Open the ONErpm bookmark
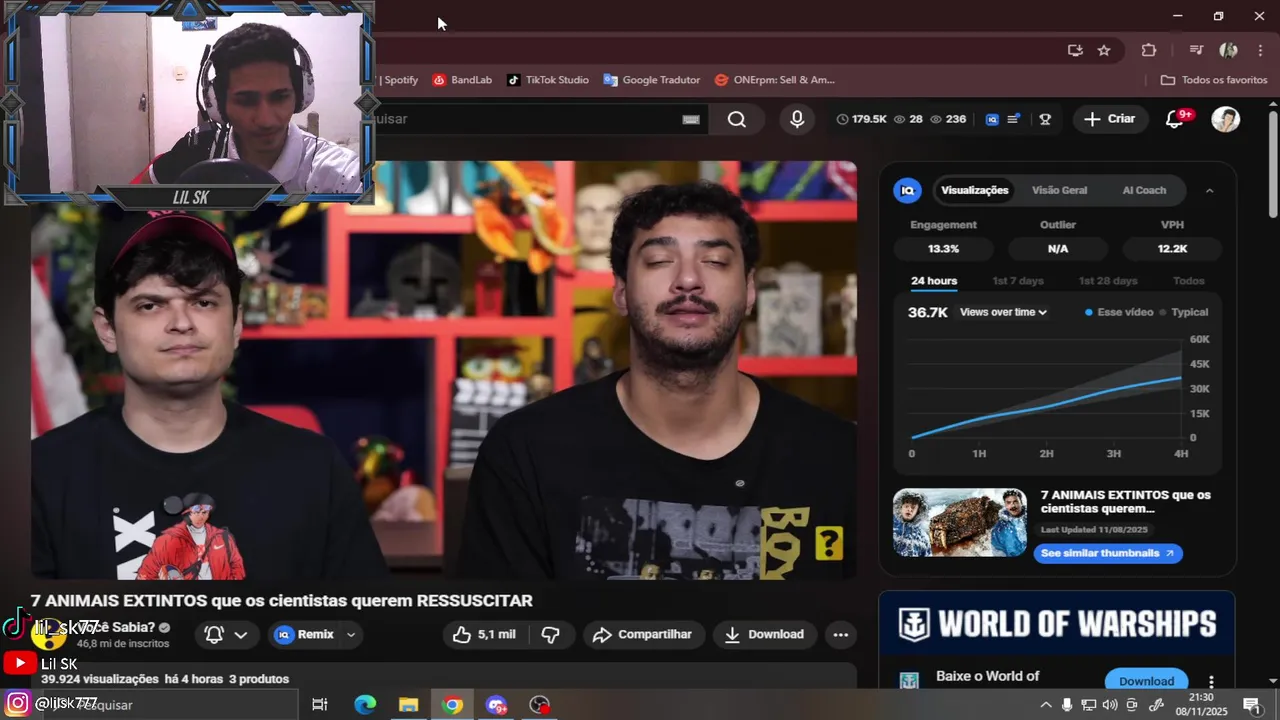This screenshot has width=1280, height=720. 775,80
